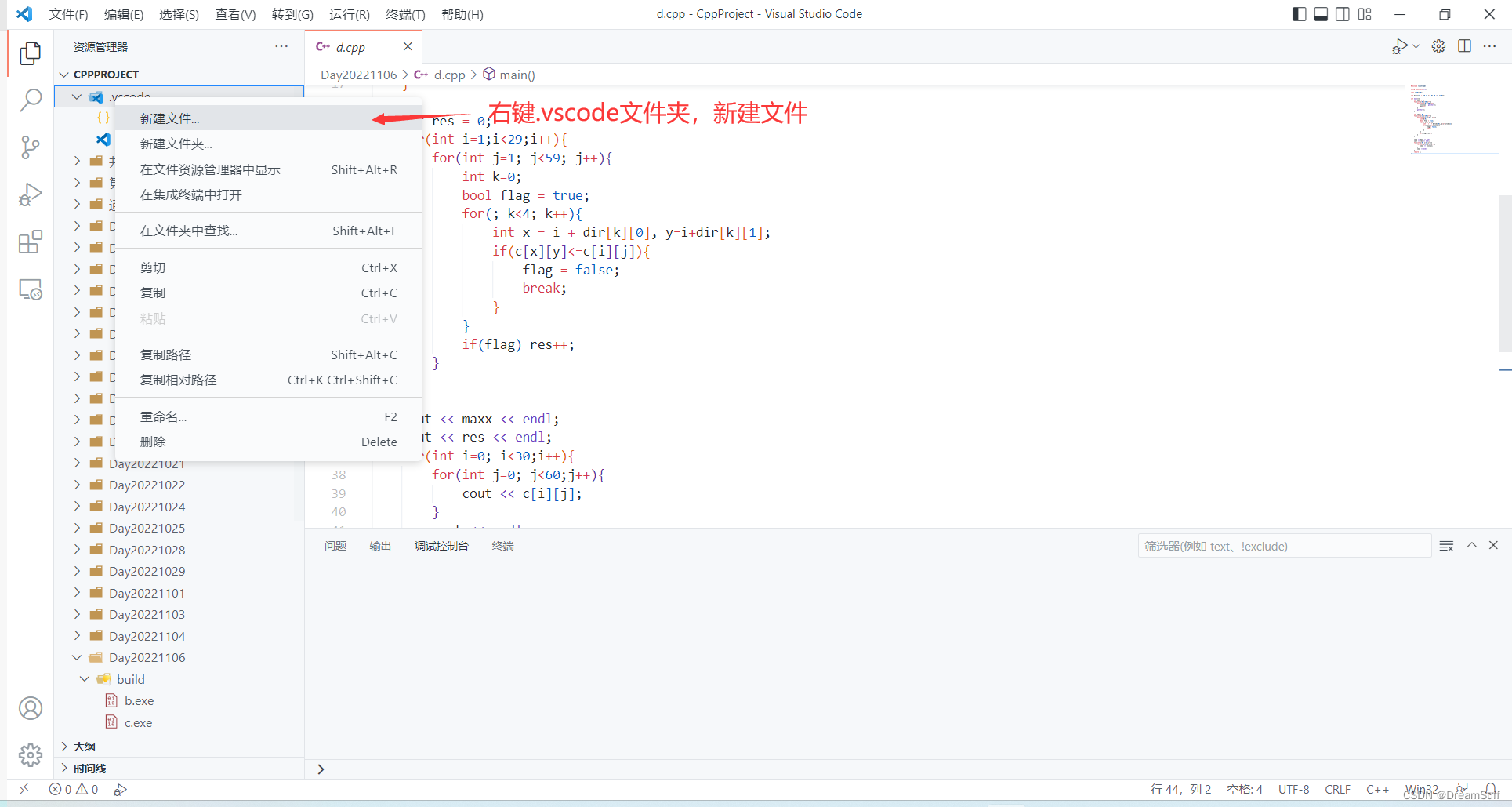
Task: Open the 查看(V) menu
Action: tap(235, 14)
